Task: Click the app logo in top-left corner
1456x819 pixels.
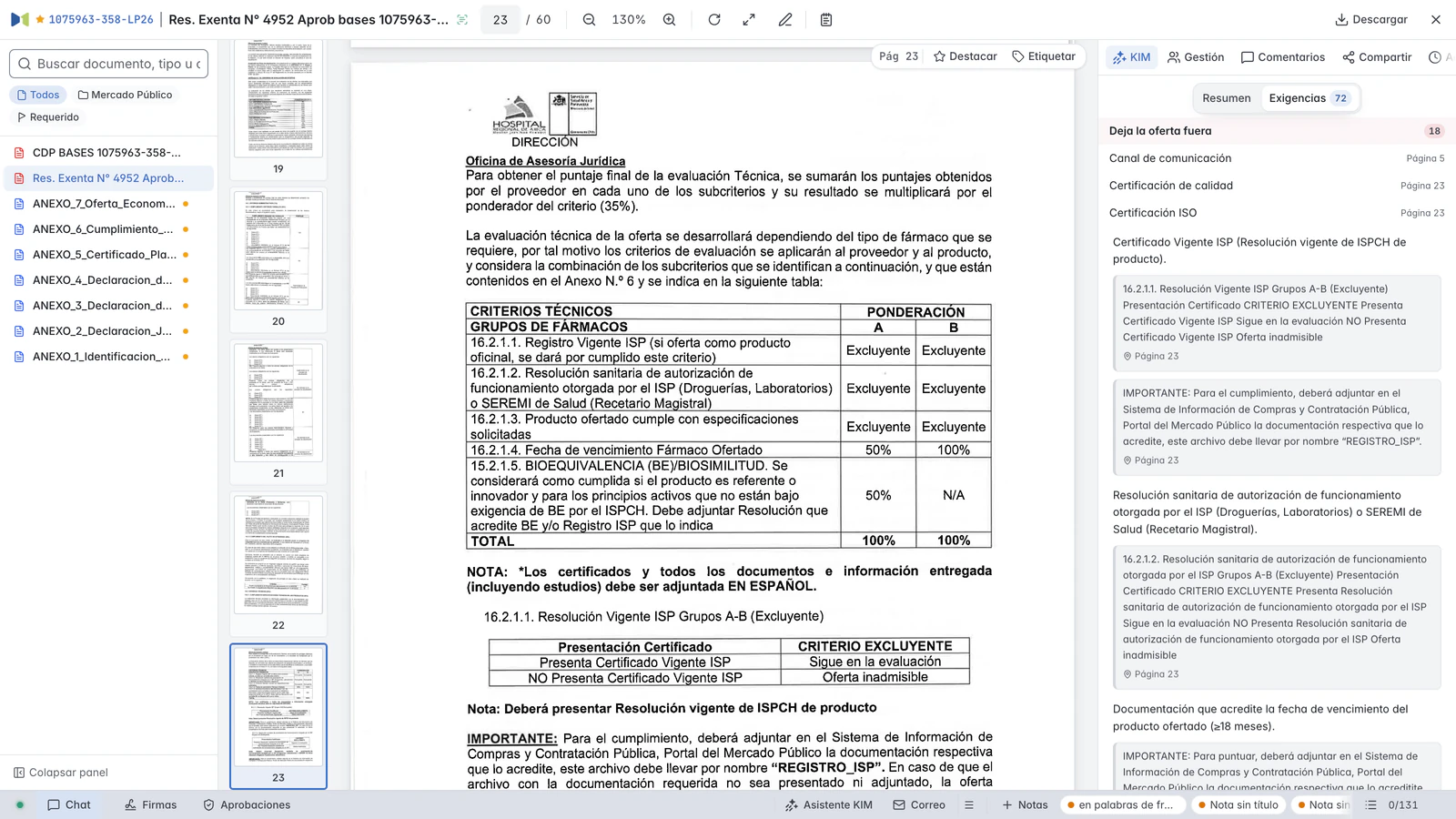Action: (20, 19)
